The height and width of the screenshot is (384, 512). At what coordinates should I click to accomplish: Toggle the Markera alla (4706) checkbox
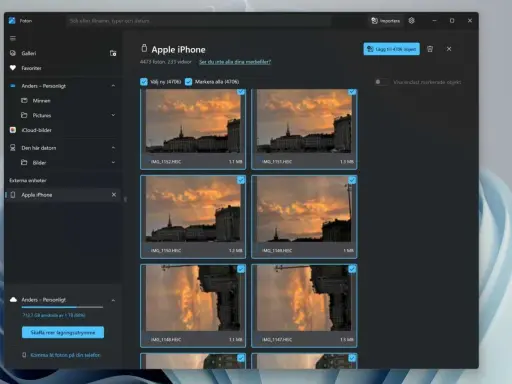click(x=188, y=82)
